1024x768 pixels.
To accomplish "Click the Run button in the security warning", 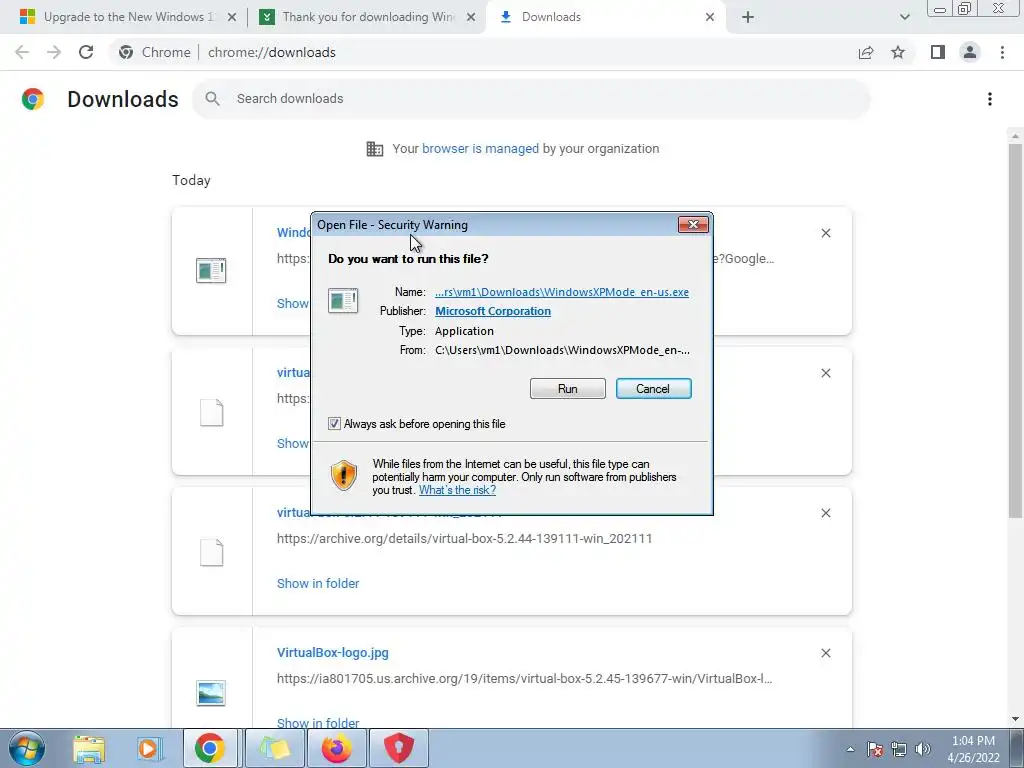I will (x=568, y=389).
